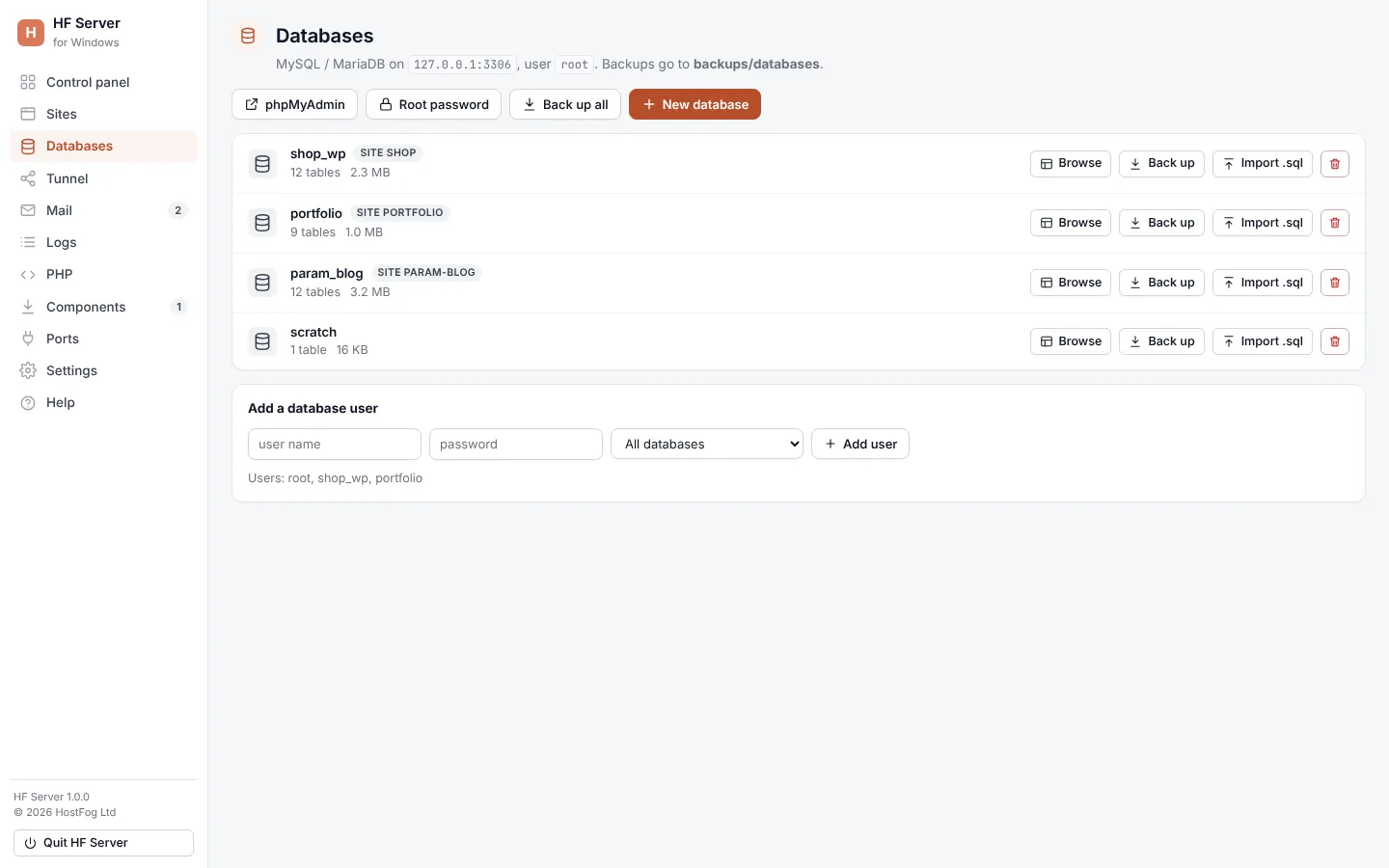Click the Mail envelope icon in sidebar
Viewport: 1389px width, 868px height.
click(28, 210)
